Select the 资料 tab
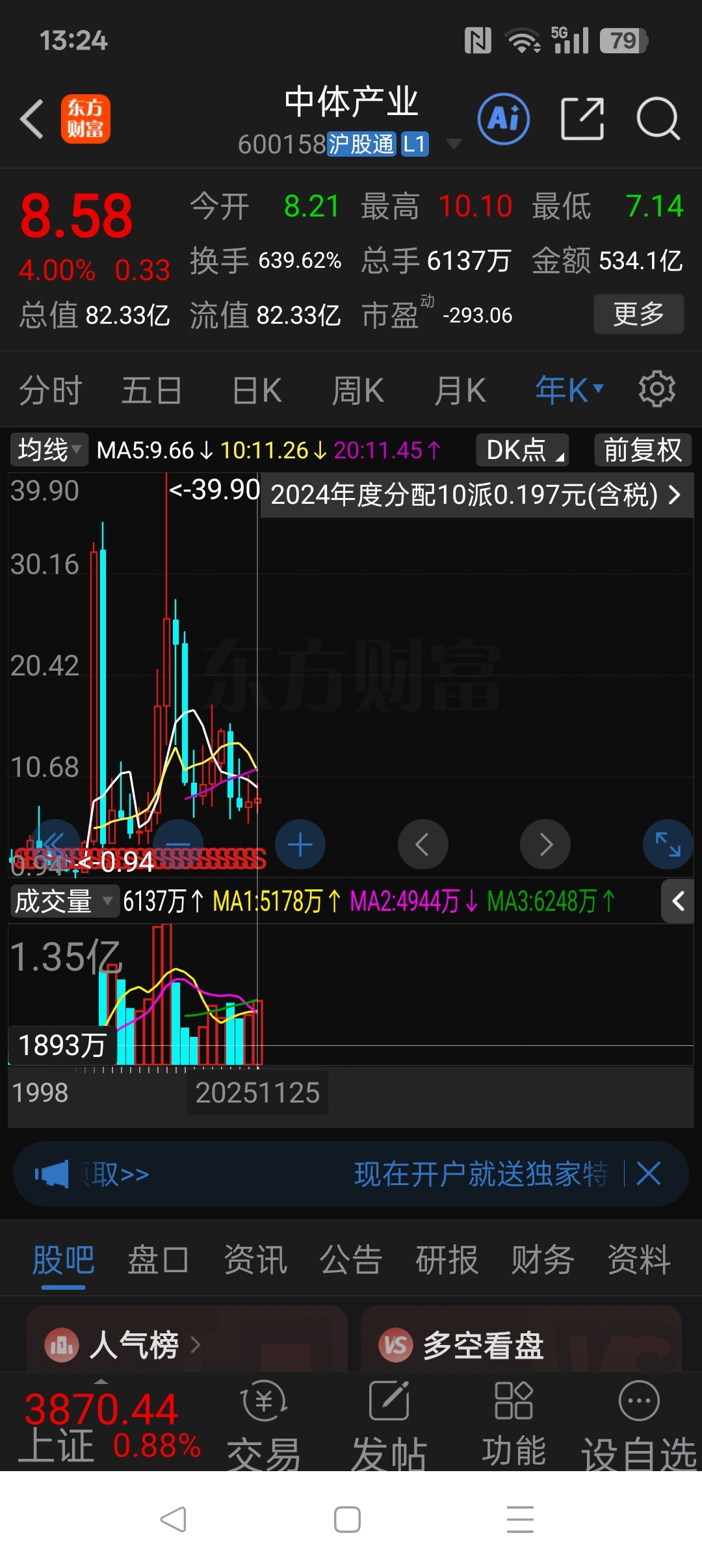The width and height of the screenshot is (702, 1568). pyautogui.click(x=639, y=1260)
